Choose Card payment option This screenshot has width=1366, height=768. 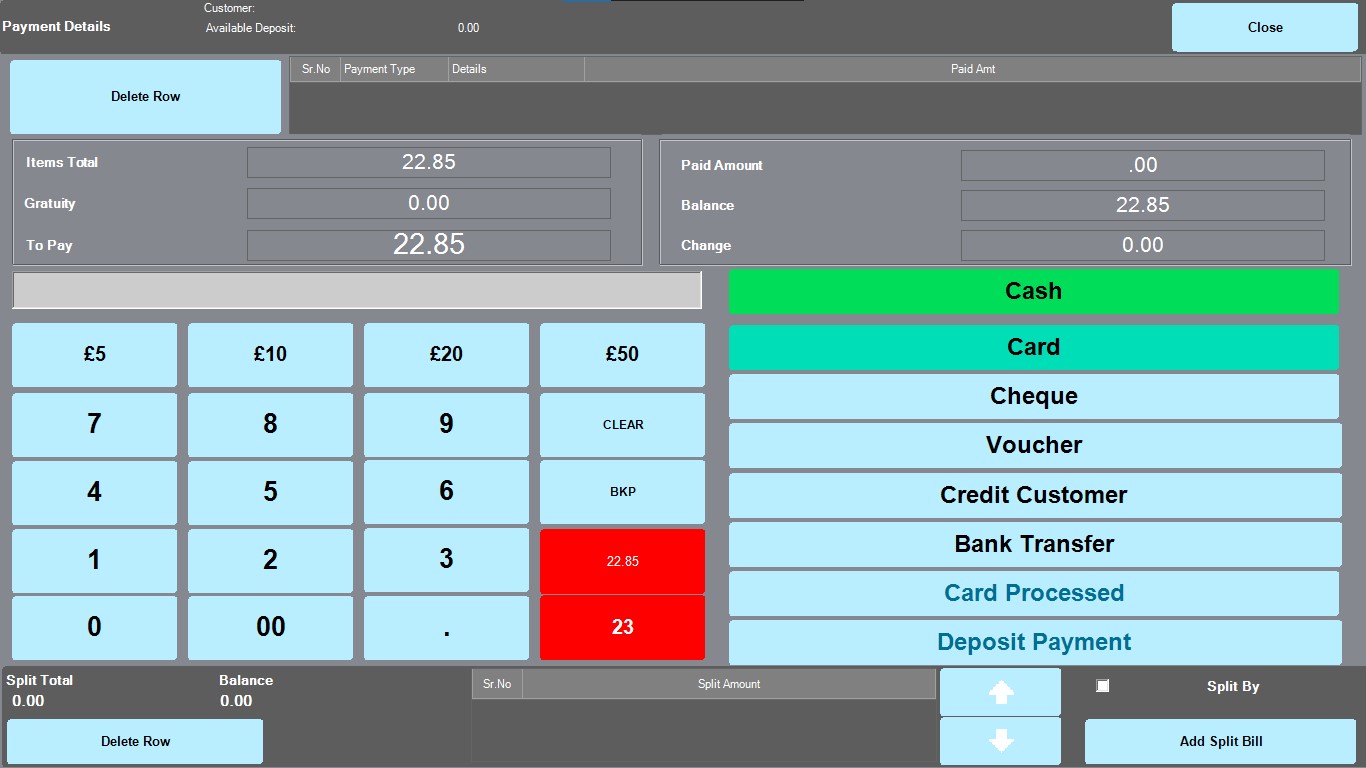(1033, 347)
